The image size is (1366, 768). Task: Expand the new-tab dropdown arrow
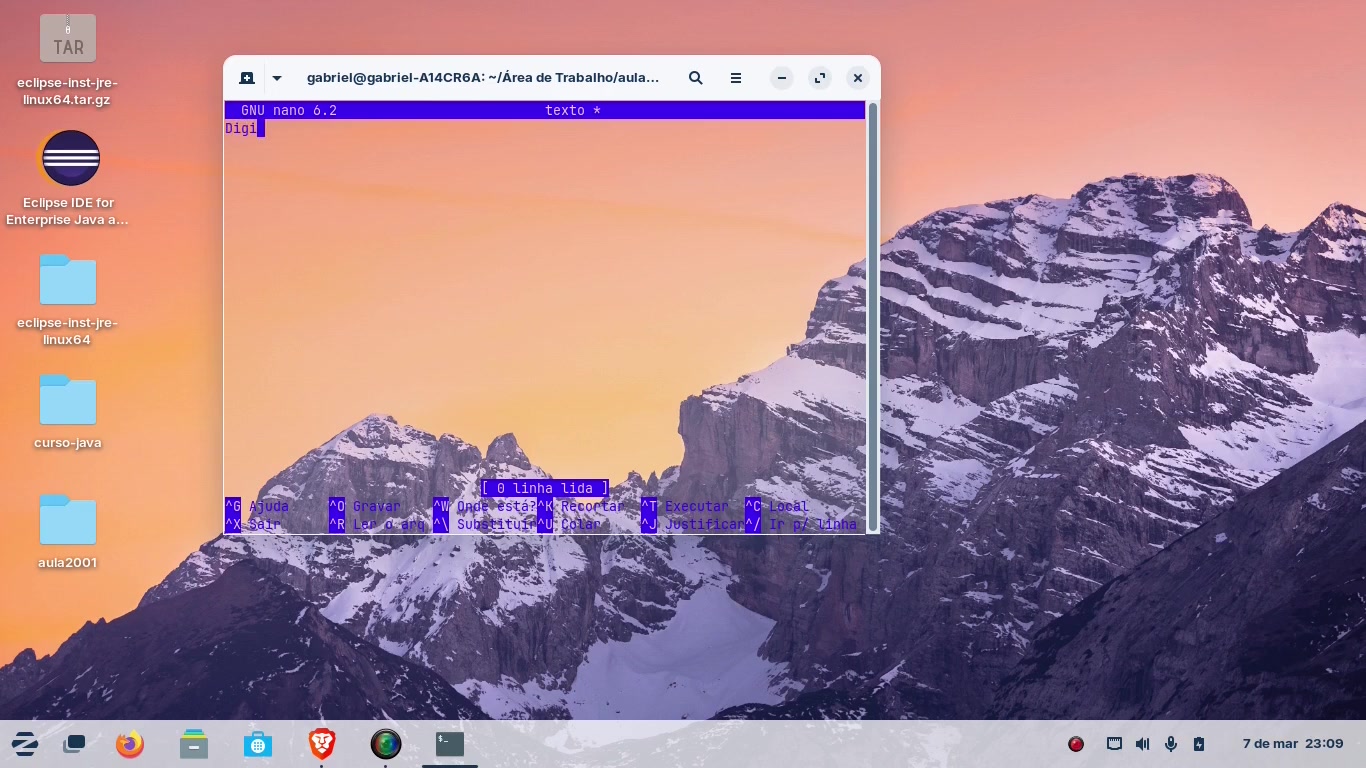[x=276, y=77]
